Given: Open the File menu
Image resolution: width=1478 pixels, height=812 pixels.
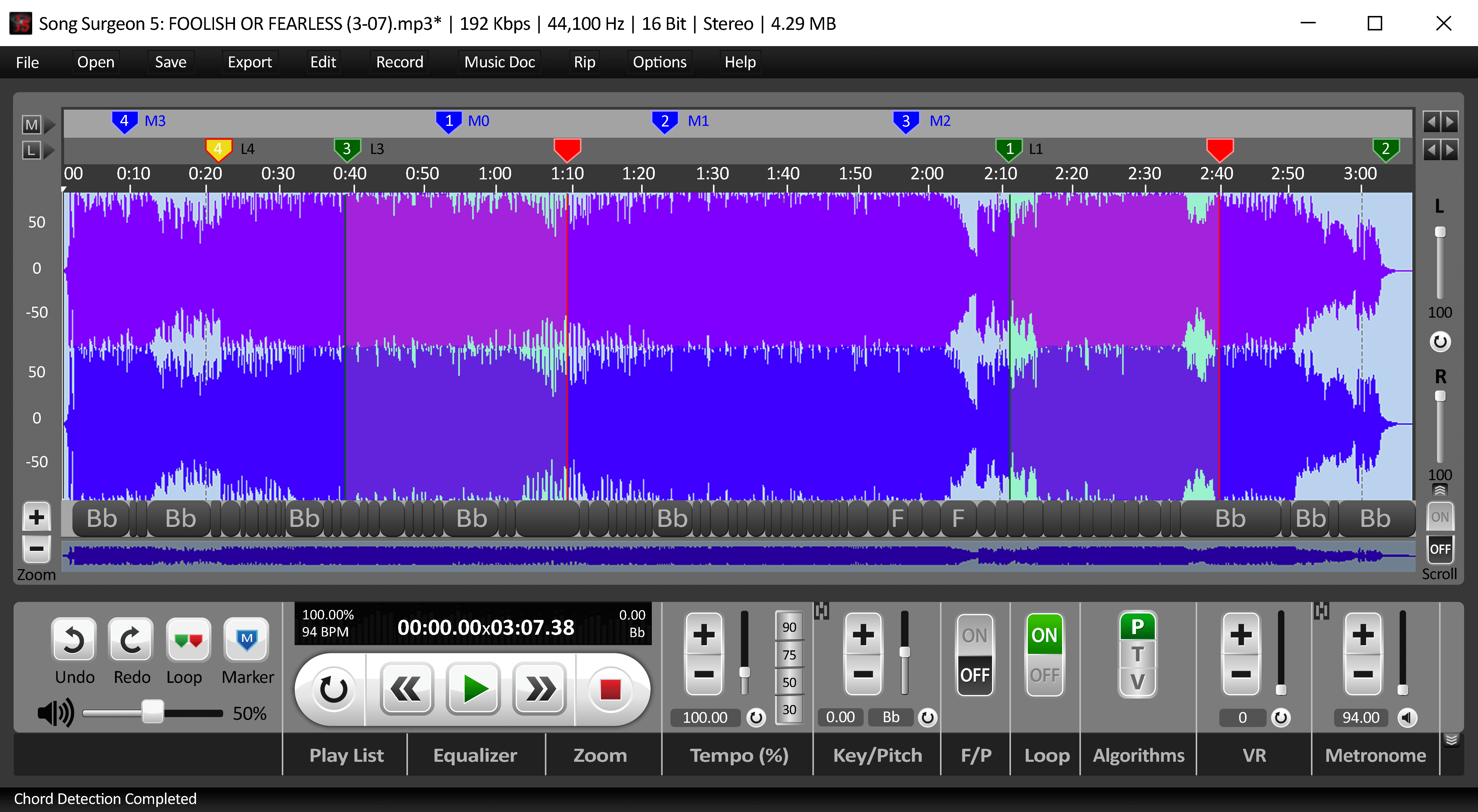Looking at the screenshot, I should click(27, 62).
